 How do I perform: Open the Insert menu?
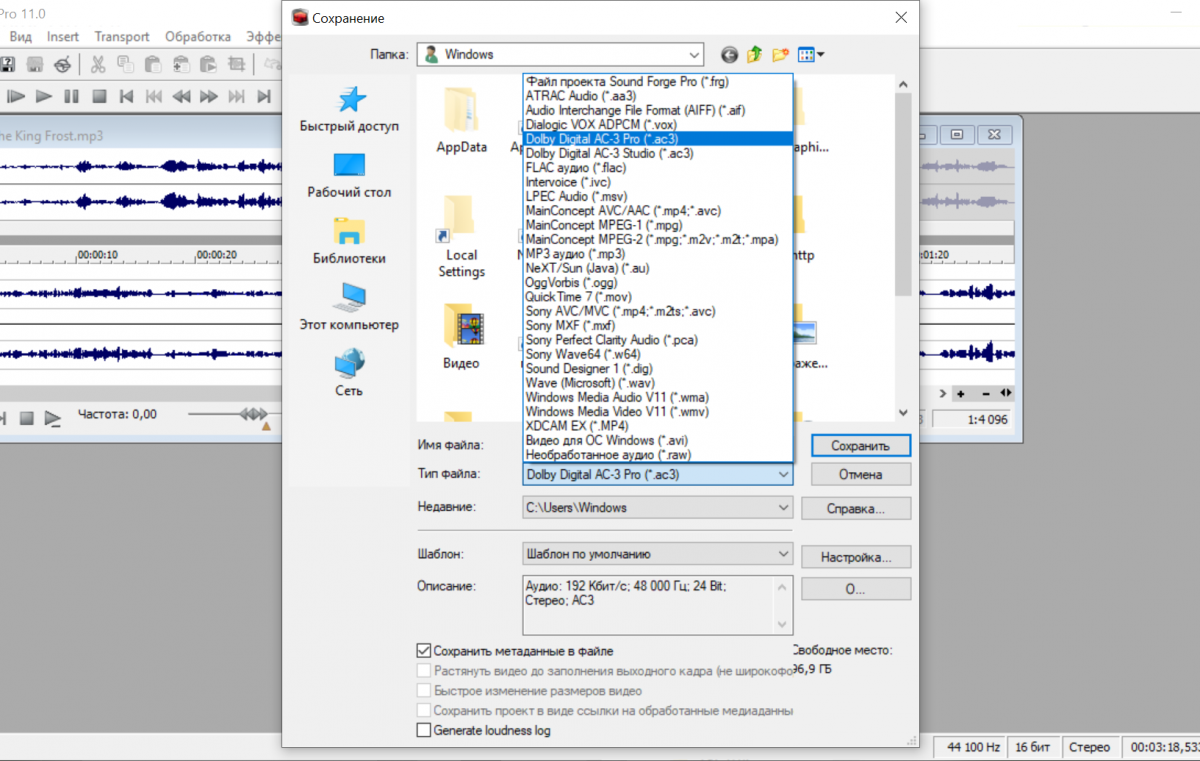[x=63, y=37]
